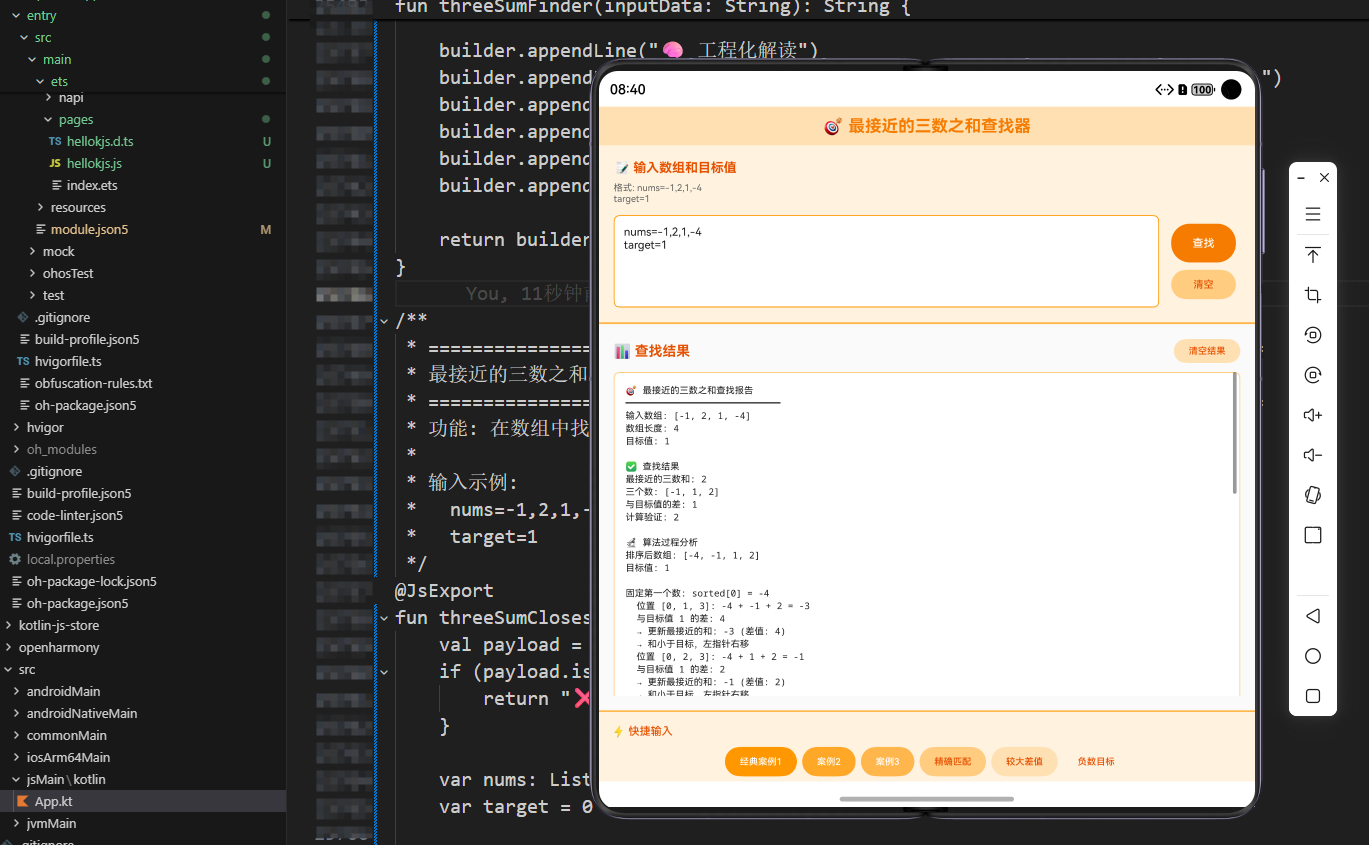
Task: Click the TS icon beside hellokjs.d.ts
Action: 55,141
